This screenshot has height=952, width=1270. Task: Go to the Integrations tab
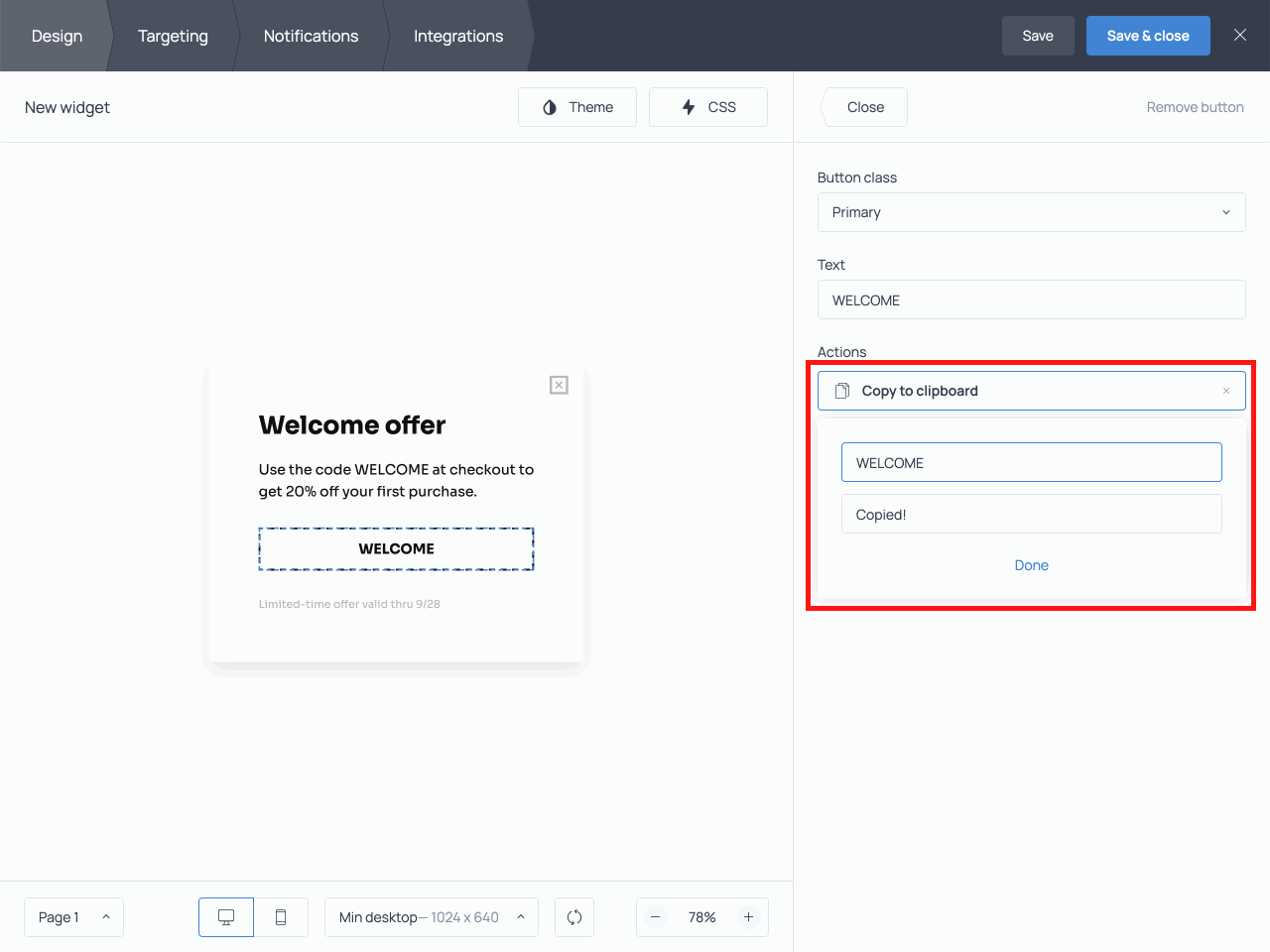pos(458,36)
